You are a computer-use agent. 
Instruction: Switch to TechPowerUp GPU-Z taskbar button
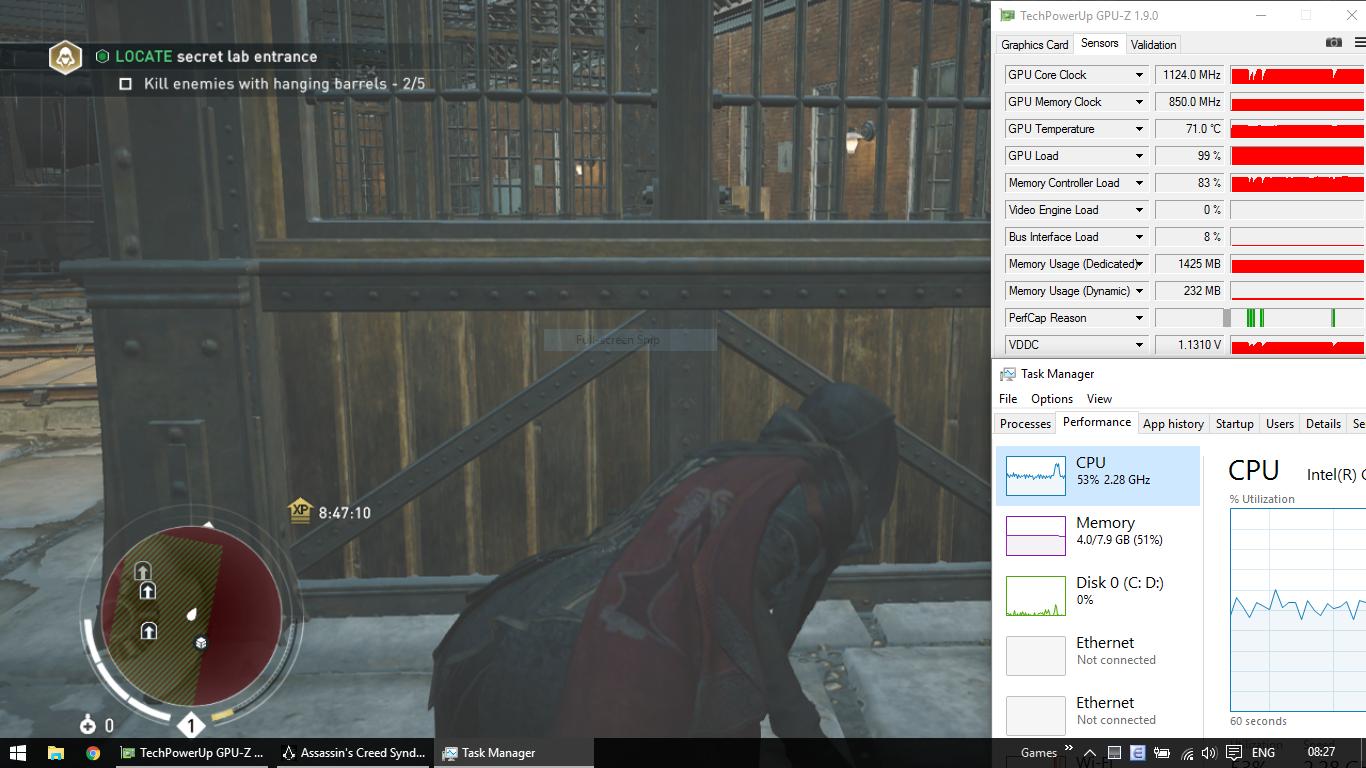pos(193,753)
